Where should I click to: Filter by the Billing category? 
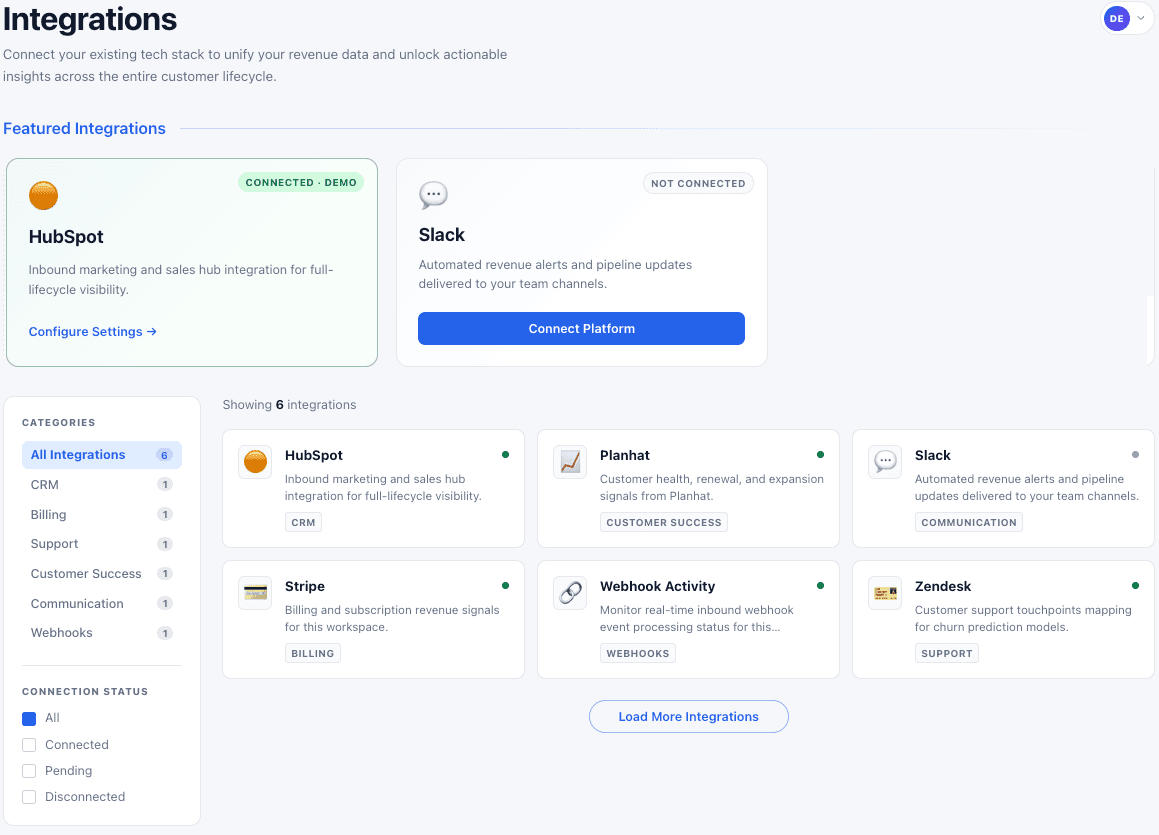click(x=102, y=514)
